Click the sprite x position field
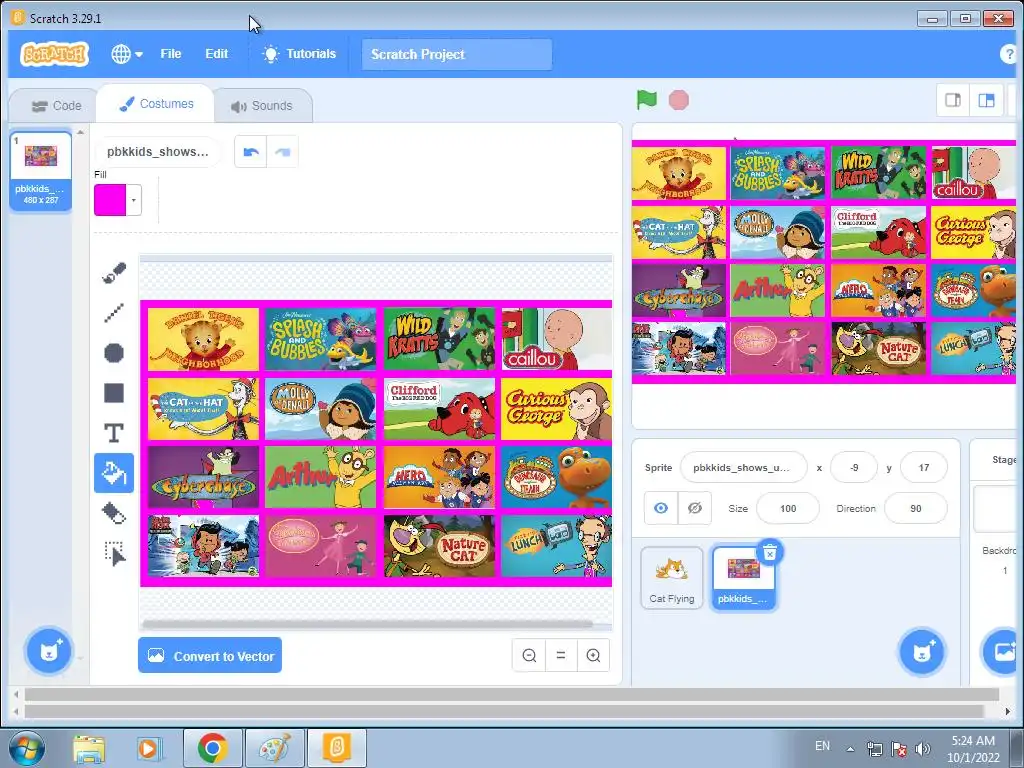Screen dimensions: 1024x768 854,468
